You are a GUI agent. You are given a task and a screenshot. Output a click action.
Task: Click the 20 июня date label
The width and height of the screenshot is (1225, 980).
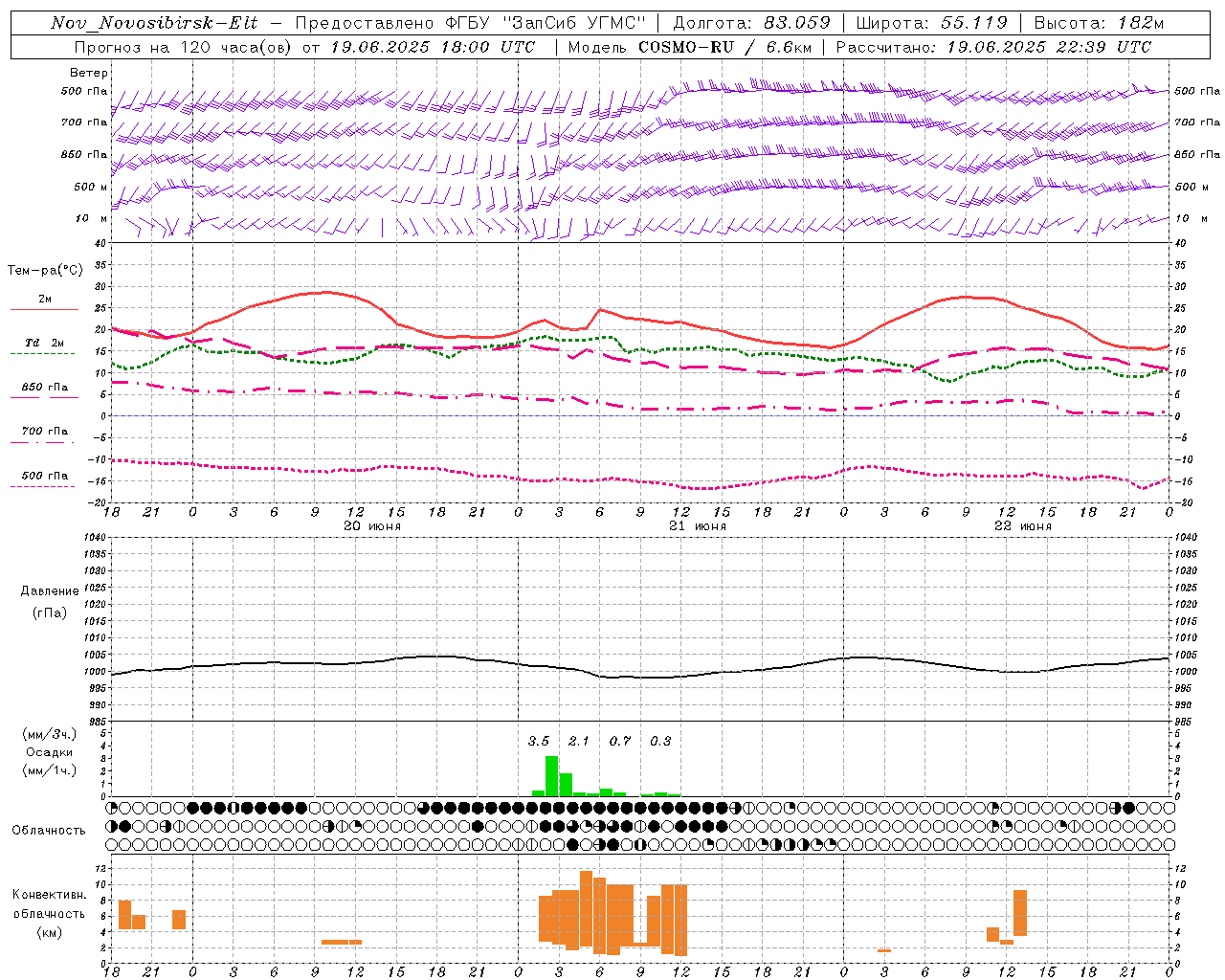tap(372, 526)
